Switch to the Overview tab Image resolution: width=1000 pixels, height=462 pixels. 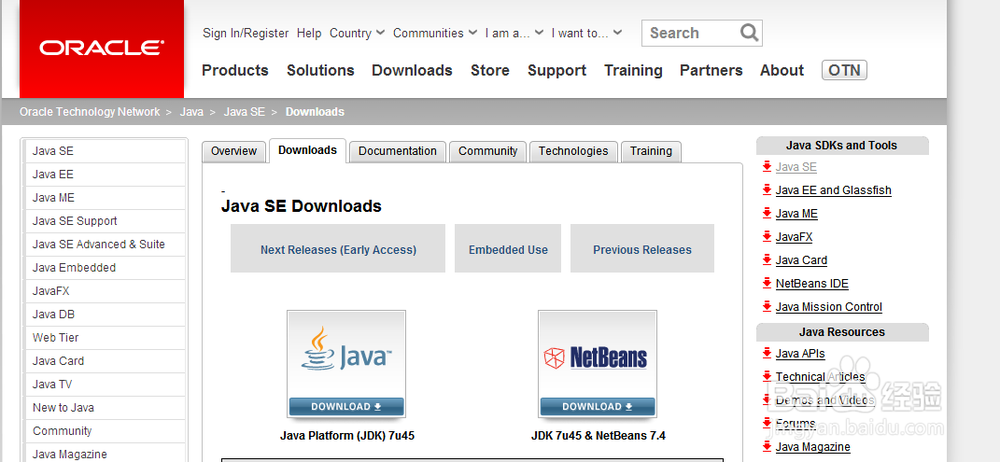click(234, 151)
